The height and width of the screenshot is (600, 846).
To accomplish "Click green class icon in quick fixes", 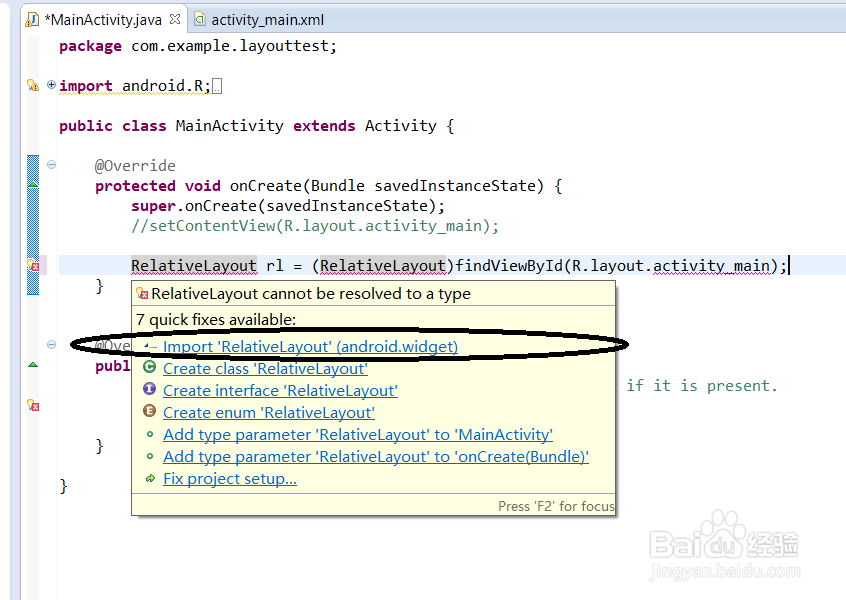I will 149,367.
